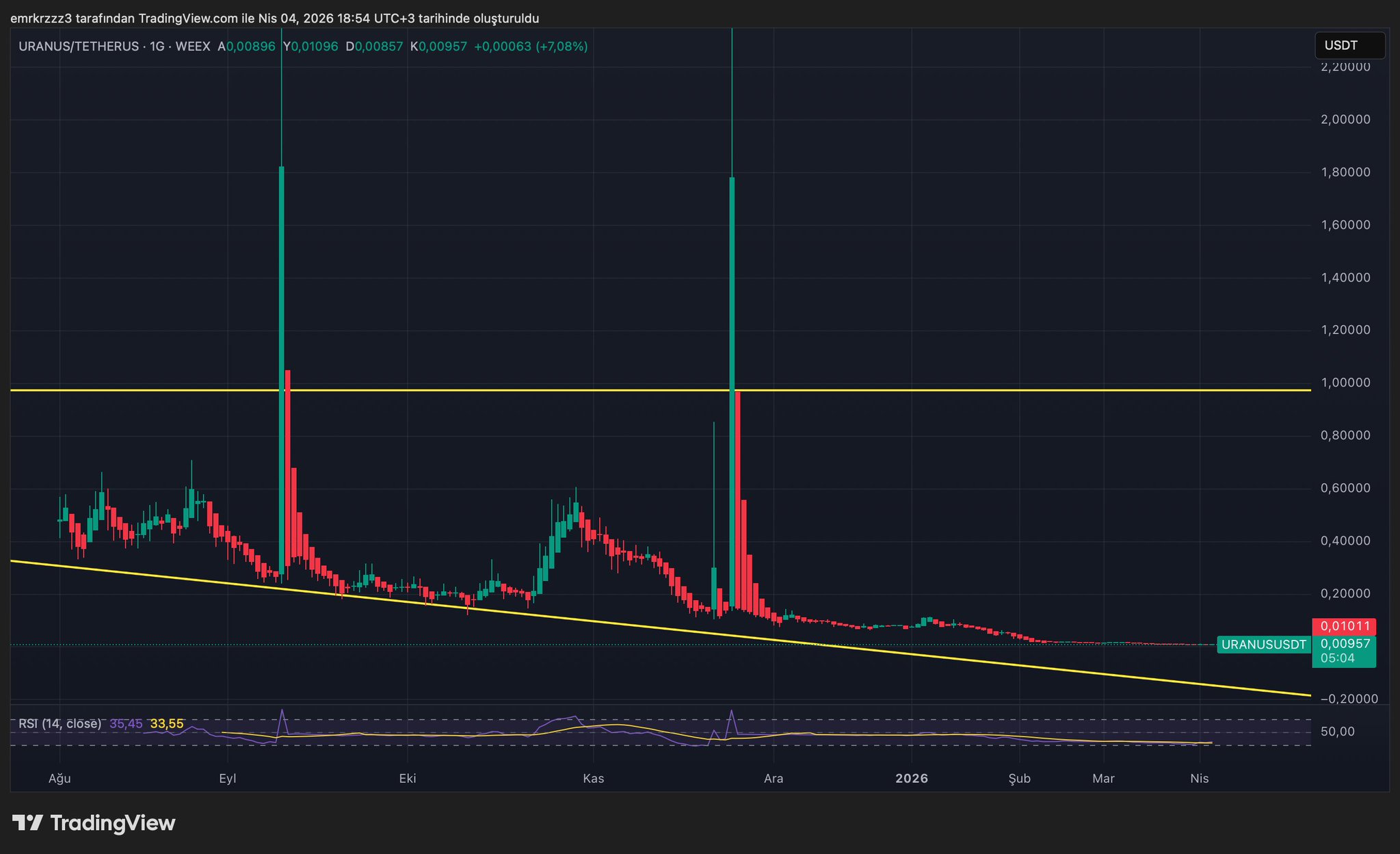
Task: Click the TradingView logo icon
Action: click(x=27, y=823)
